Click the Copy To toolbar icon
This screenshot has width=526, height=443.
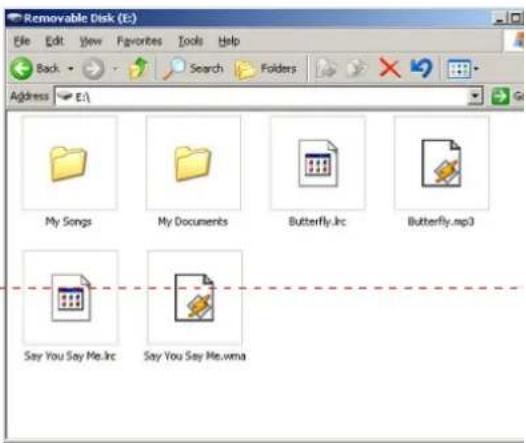356,68
